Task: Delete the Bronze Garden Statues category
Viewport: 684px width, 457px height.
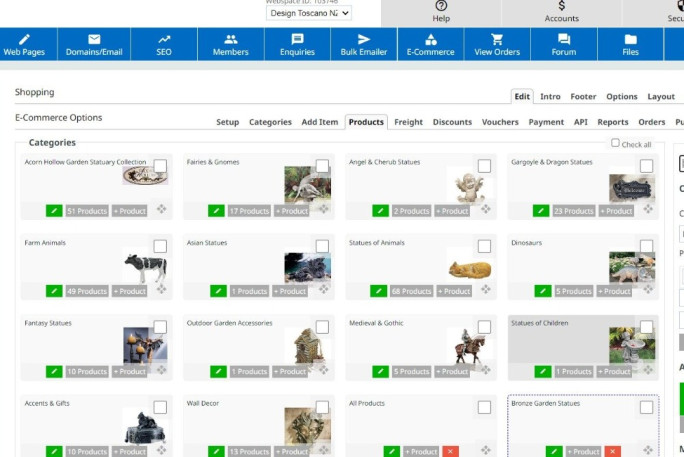Action: 612,451
